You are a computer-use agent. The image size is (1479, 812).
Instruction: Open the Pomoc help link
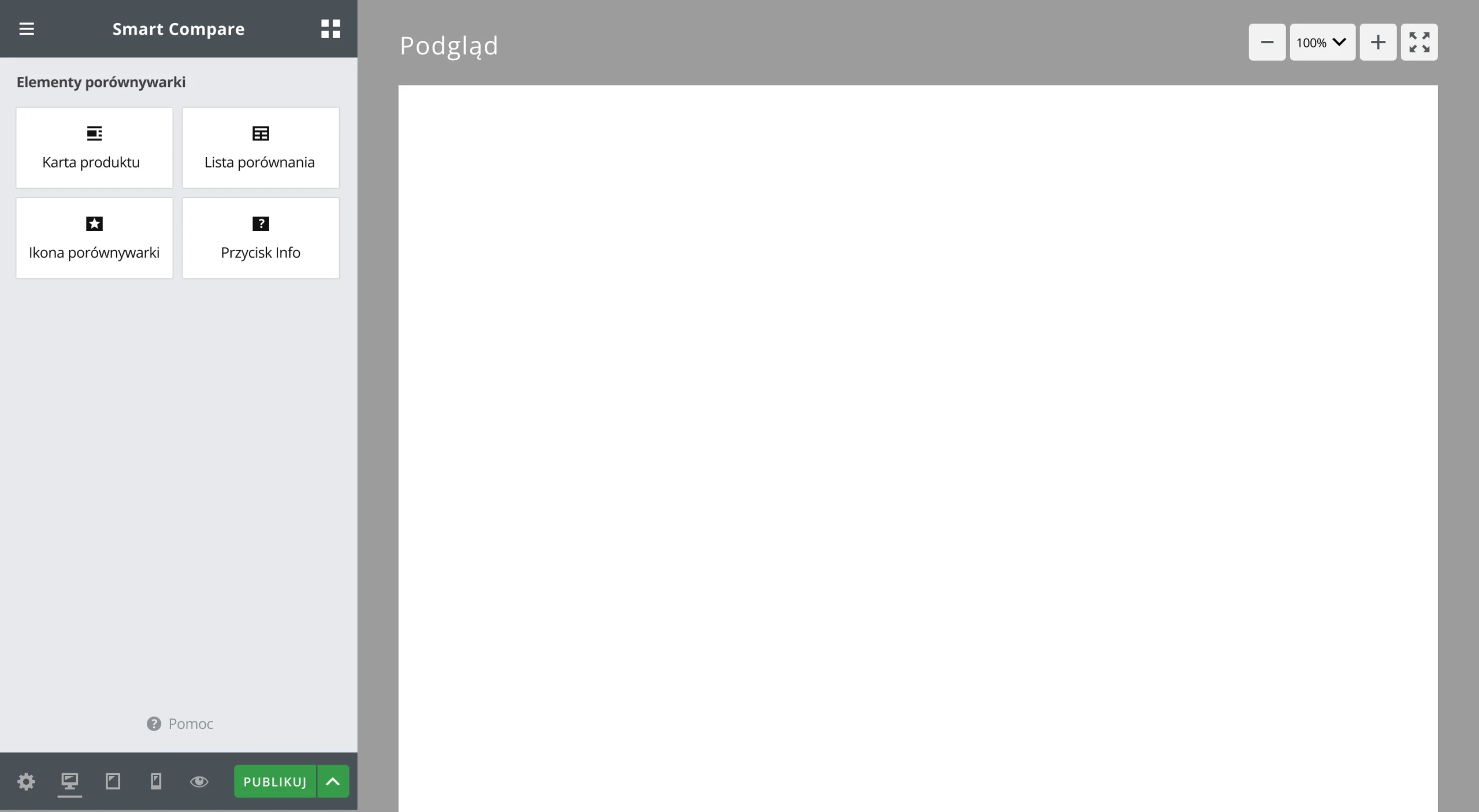pyautogui.click(x=180, y=724)
